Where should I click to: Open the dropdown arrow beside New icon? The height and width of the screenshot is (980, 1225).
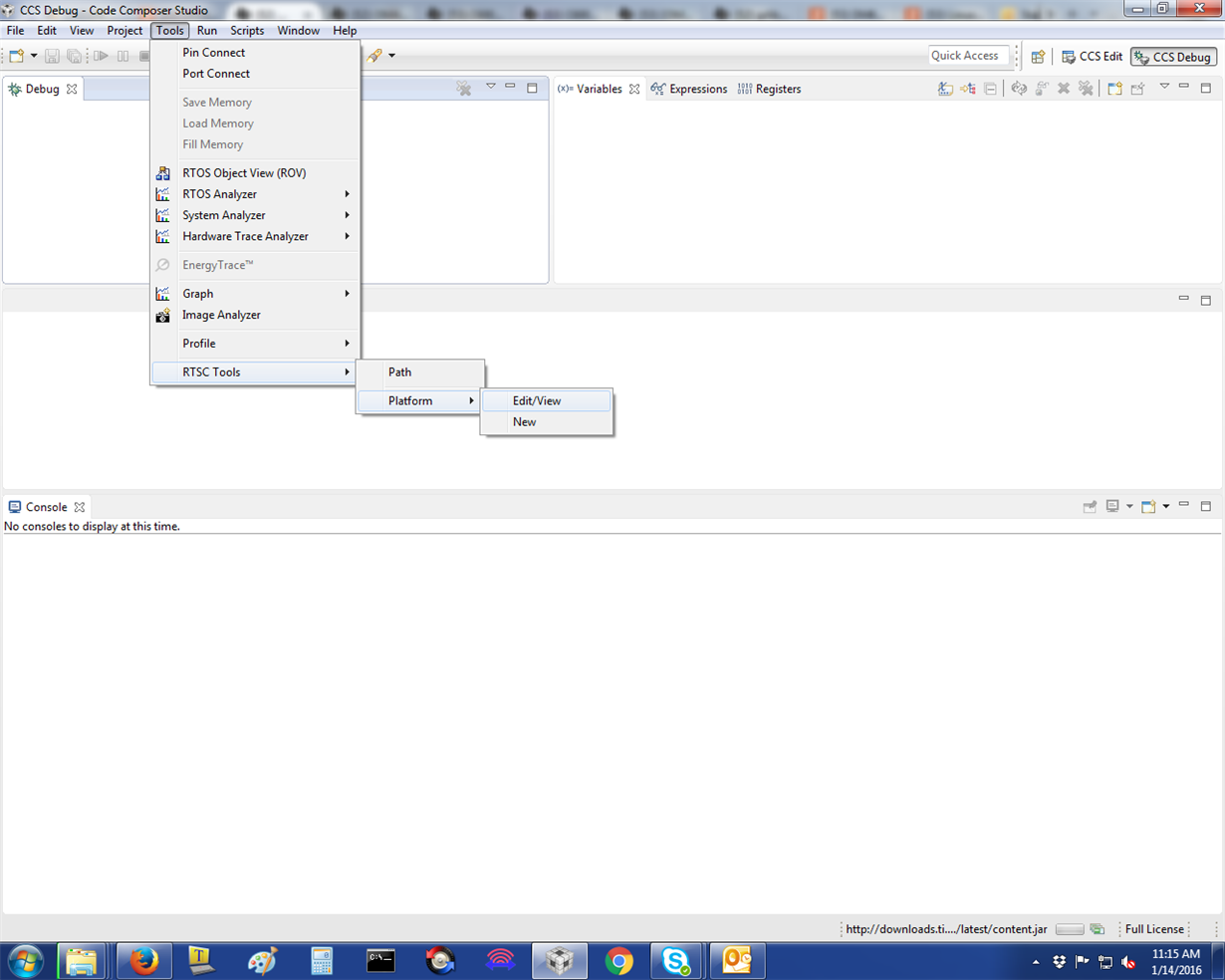tap(34, 56)
